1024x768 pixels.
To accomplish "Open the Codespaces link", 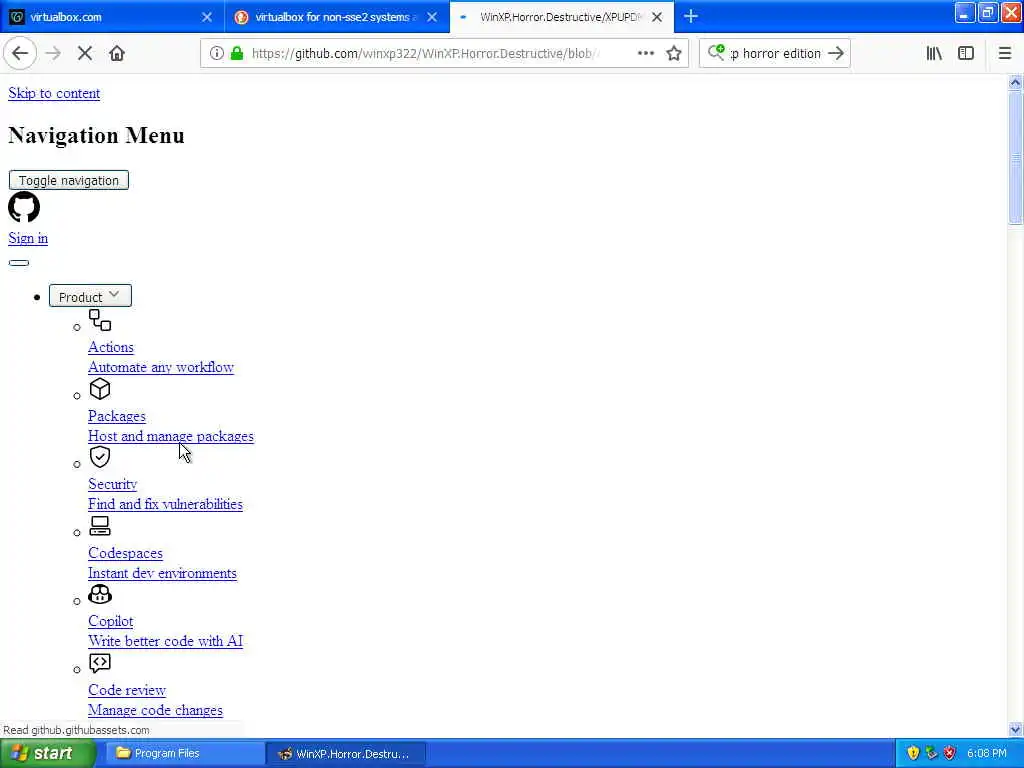I will (125, 553).
